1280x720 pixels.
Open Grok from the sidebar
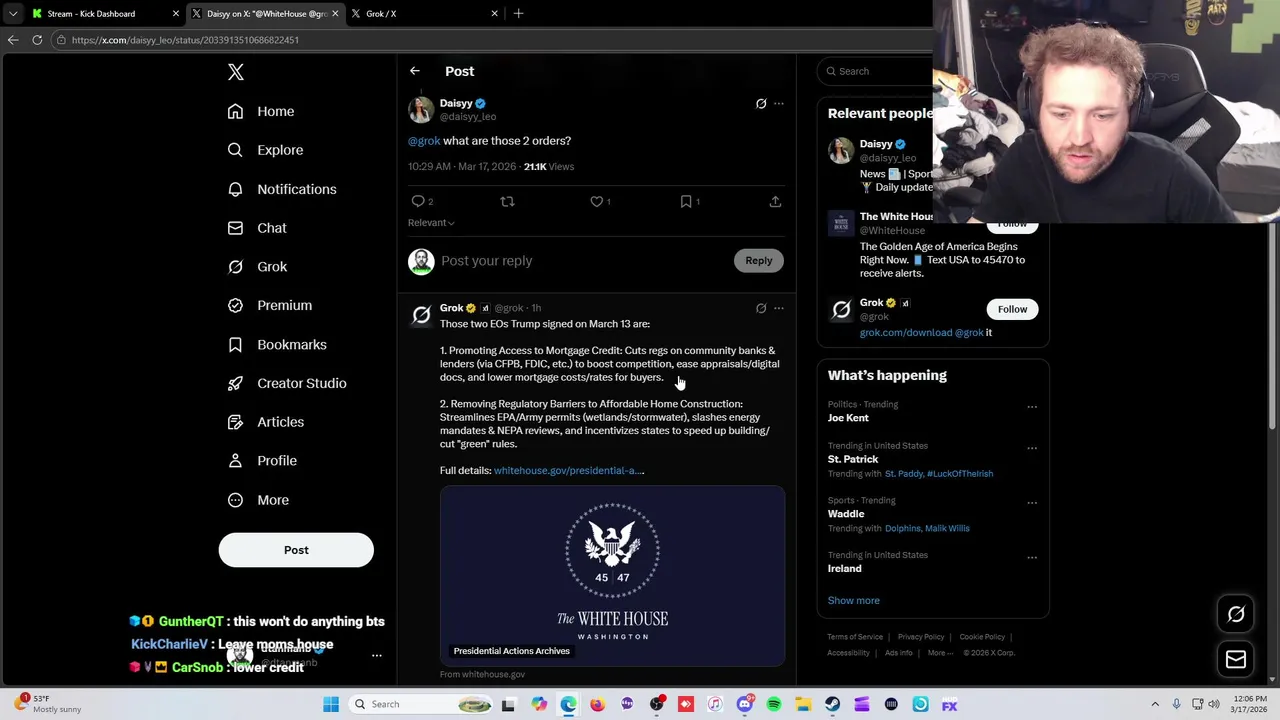(257, 267)
